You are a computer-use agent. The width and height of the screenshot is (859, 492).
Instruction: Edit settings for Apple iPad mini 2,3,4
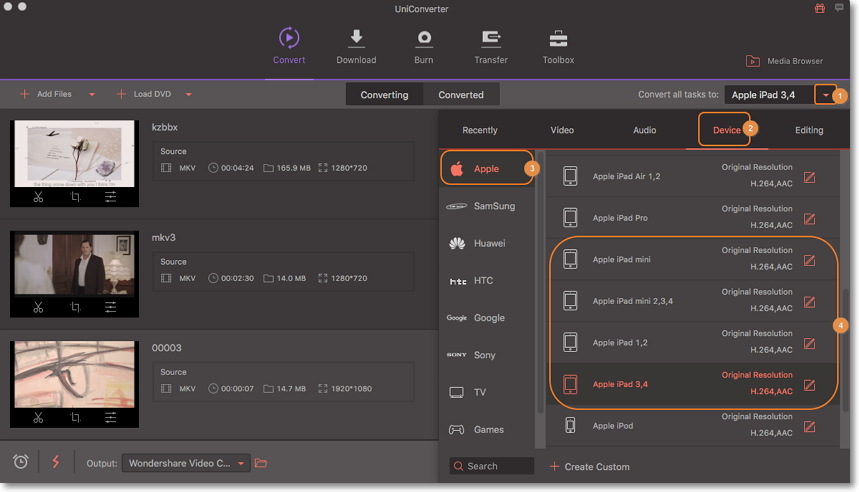point(809,302)
